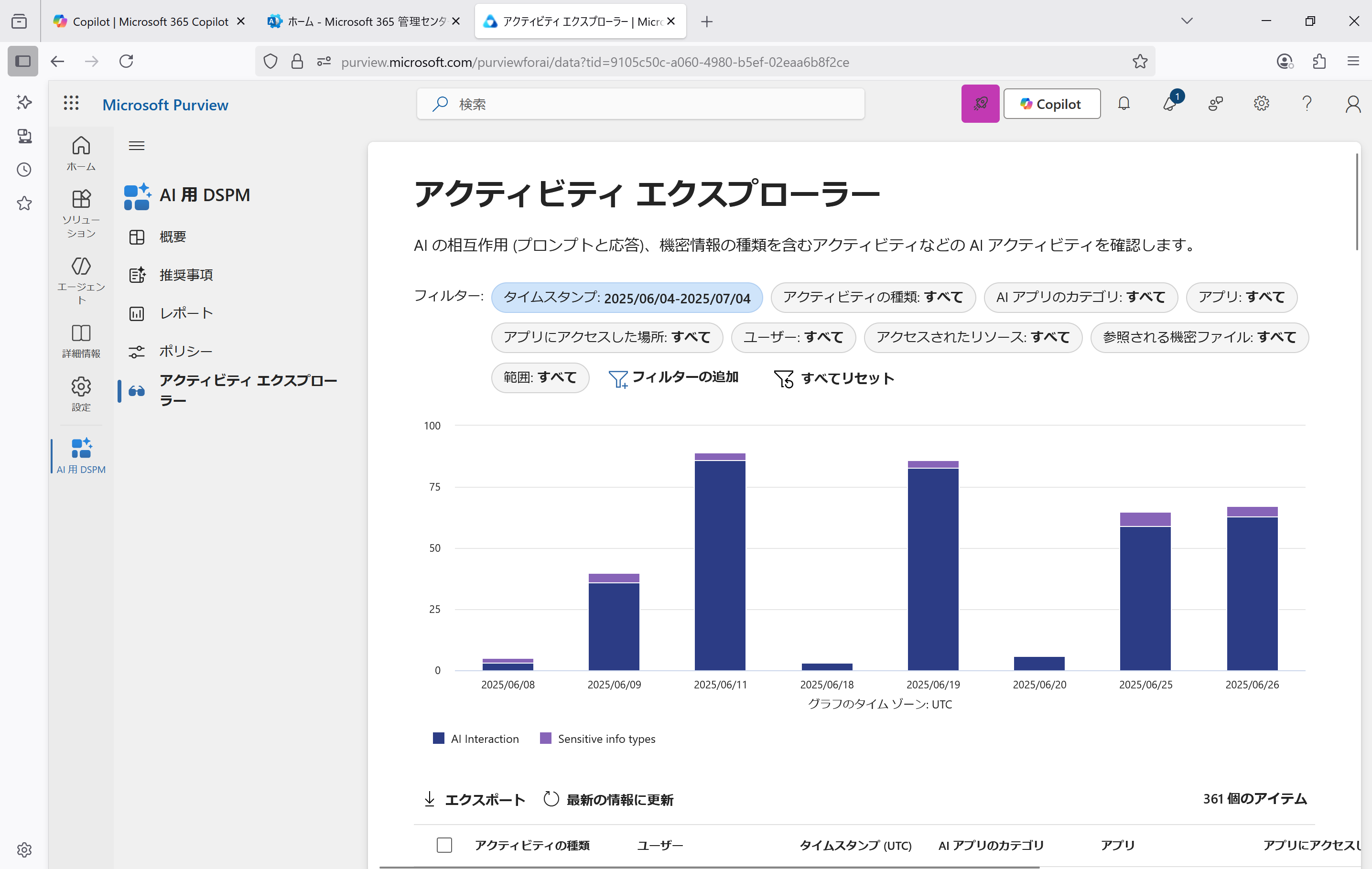Click the pink rocket promotion icon

click(980, 104)
